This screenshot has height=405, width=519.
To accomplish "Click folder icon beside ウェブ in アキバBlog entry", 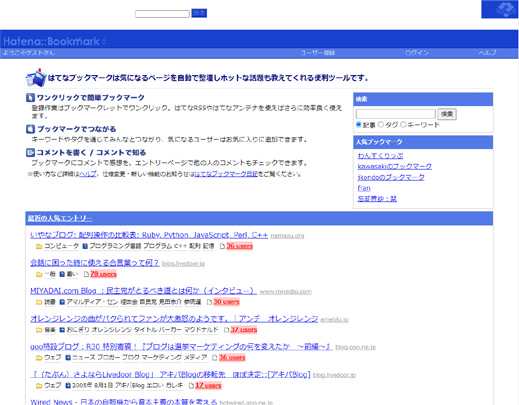I will tap(39, 386).
